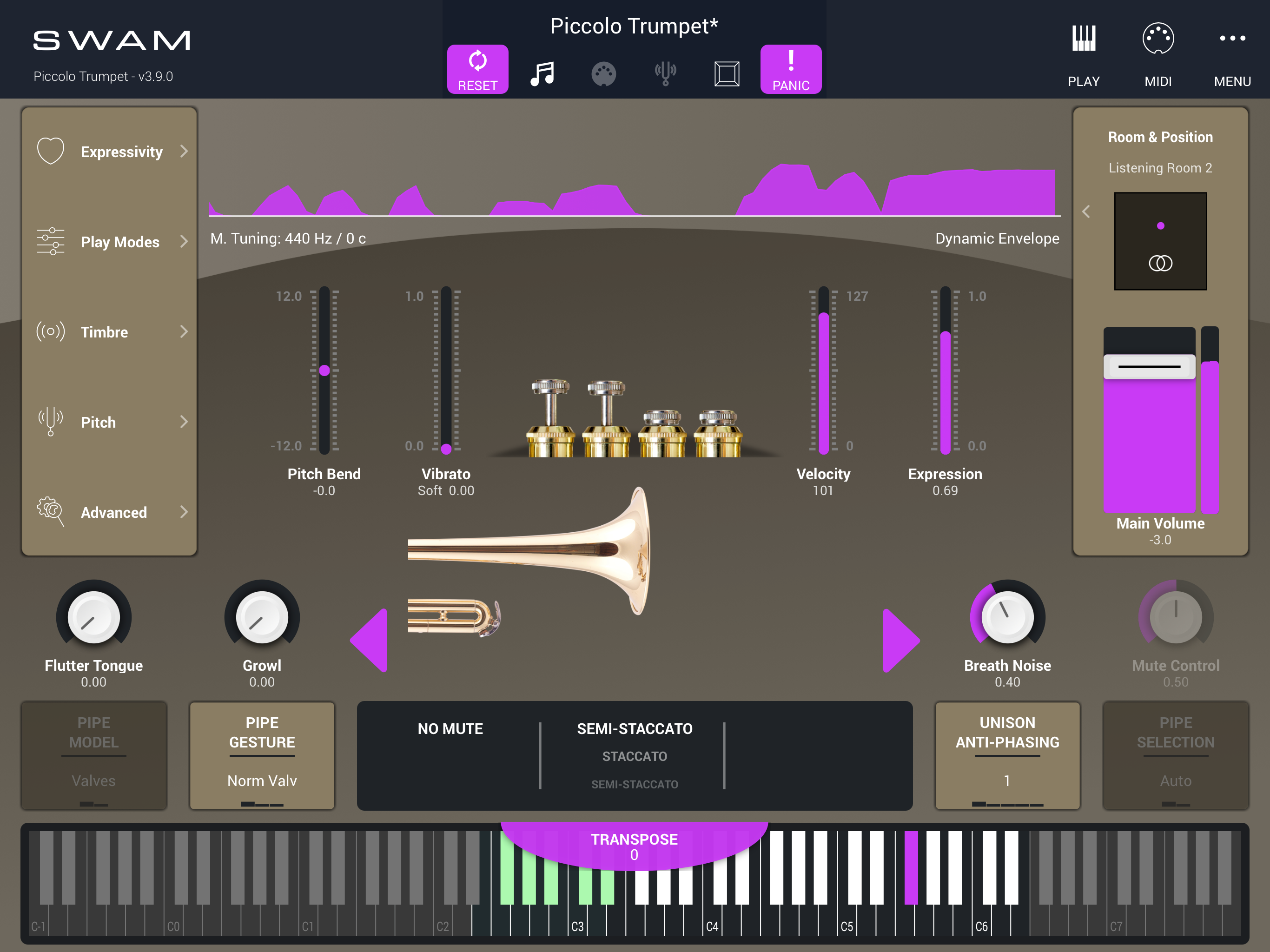Click the Main Volume fader handle
The width and height of the screenshot is (1270, 952).
click(1149, 366)
